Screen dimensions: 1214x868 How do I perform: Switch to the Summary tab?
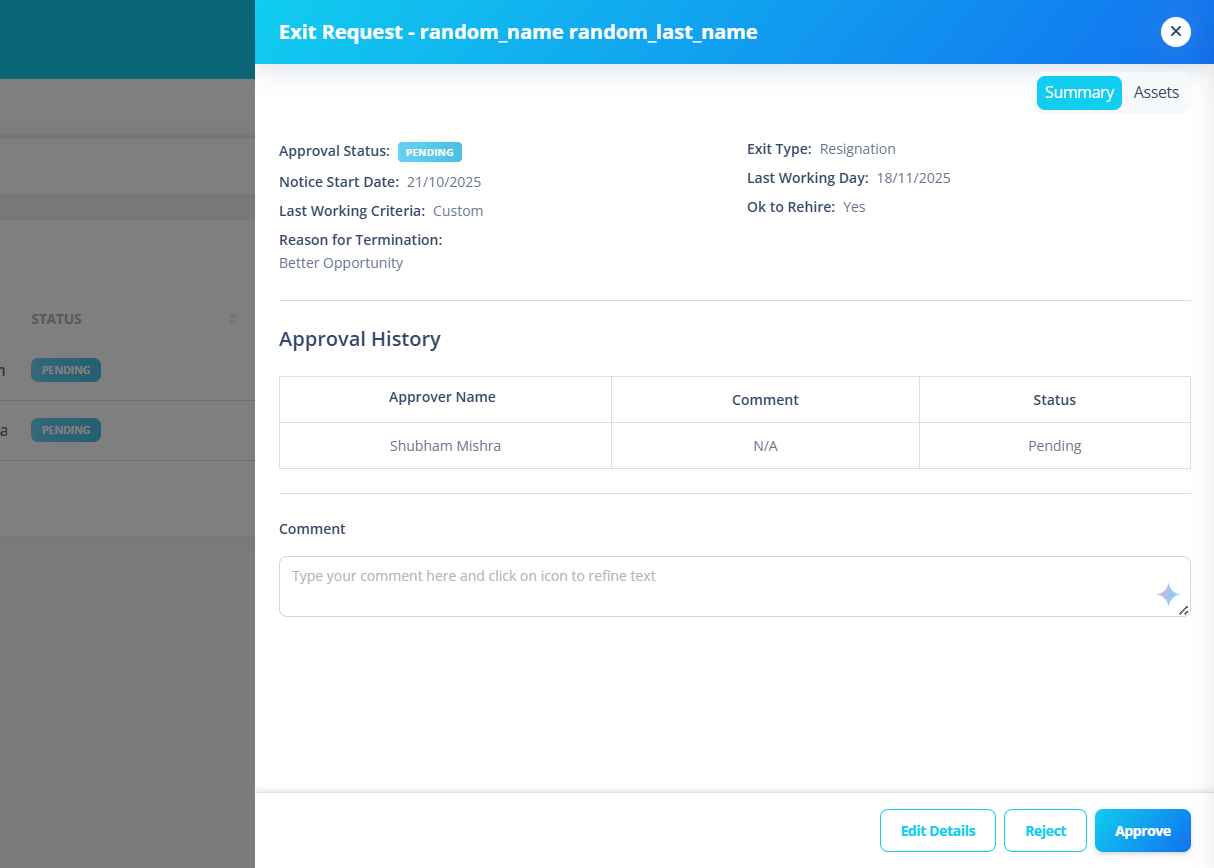click(1079, 92)
